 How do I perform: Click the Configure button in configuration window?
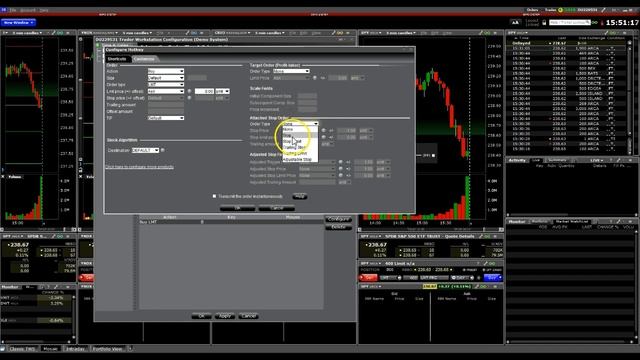point(338,219)
